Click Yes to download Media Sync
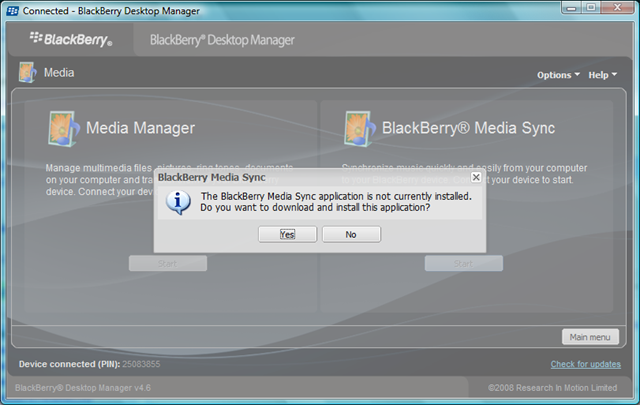640x405 pixels. click(287, 234)
